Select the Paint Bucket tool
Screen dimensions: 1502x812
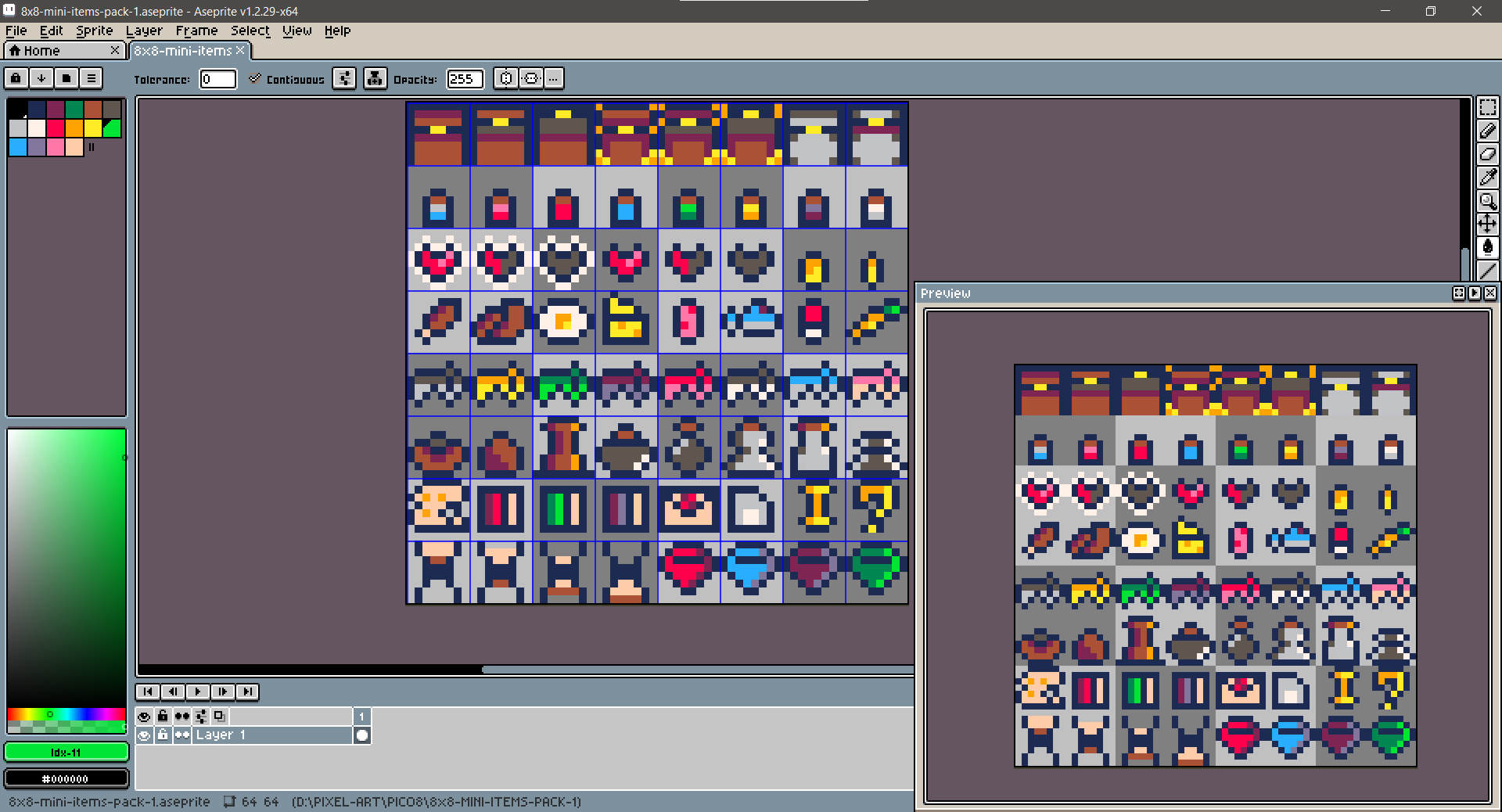[1488, 247]
